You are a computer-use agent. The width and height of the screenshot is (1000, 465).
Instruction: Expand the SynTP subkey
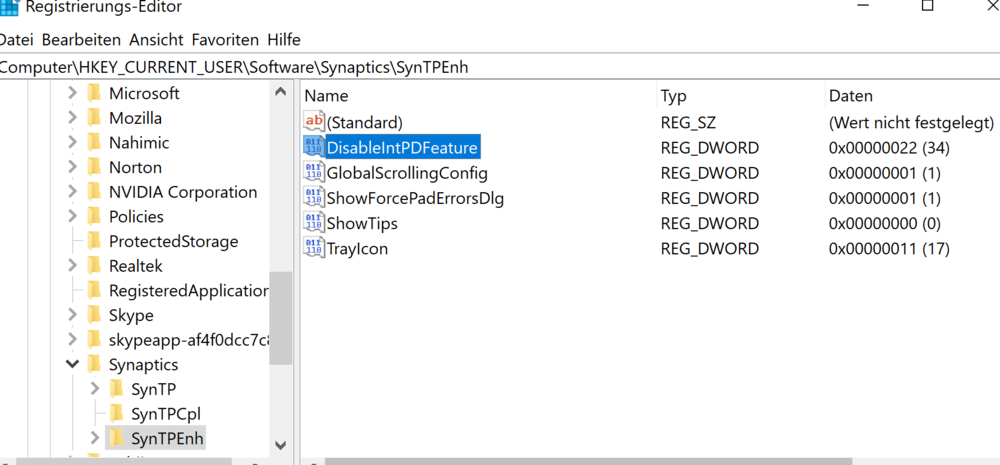(x=95, y=389)
